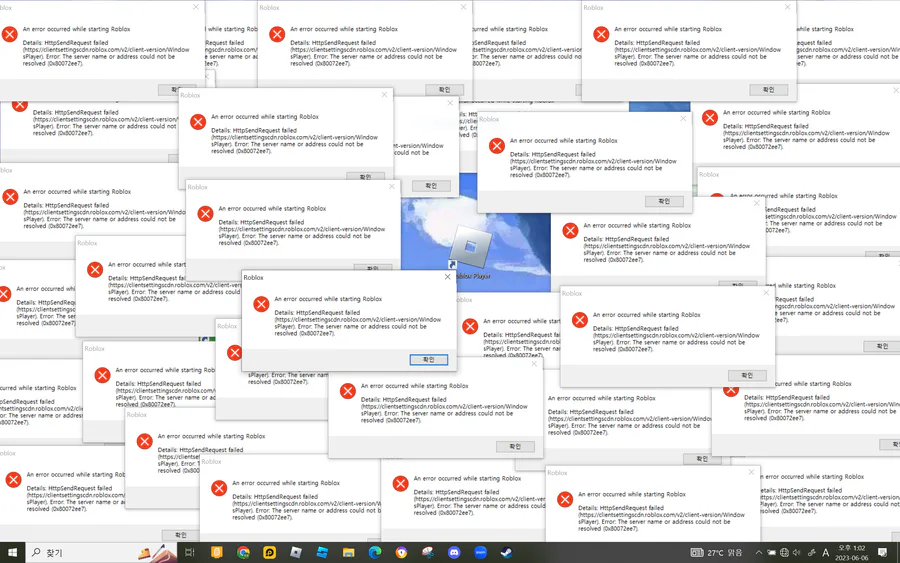
Task: Click the volume speaker tray icon
Action: (x=797, y=553)
